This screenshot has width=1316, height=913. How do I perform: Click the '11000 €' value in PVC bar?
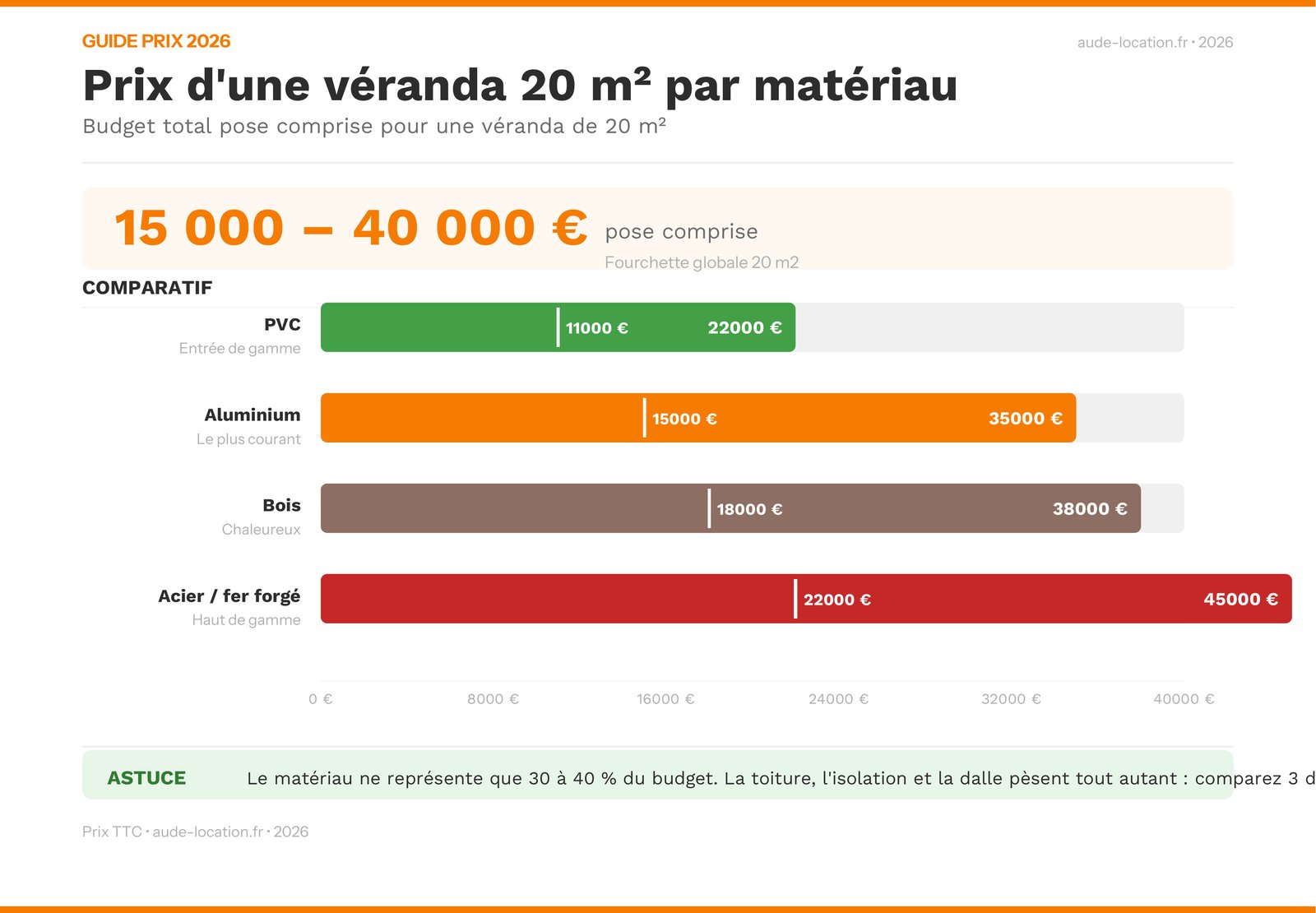point(597,328)
